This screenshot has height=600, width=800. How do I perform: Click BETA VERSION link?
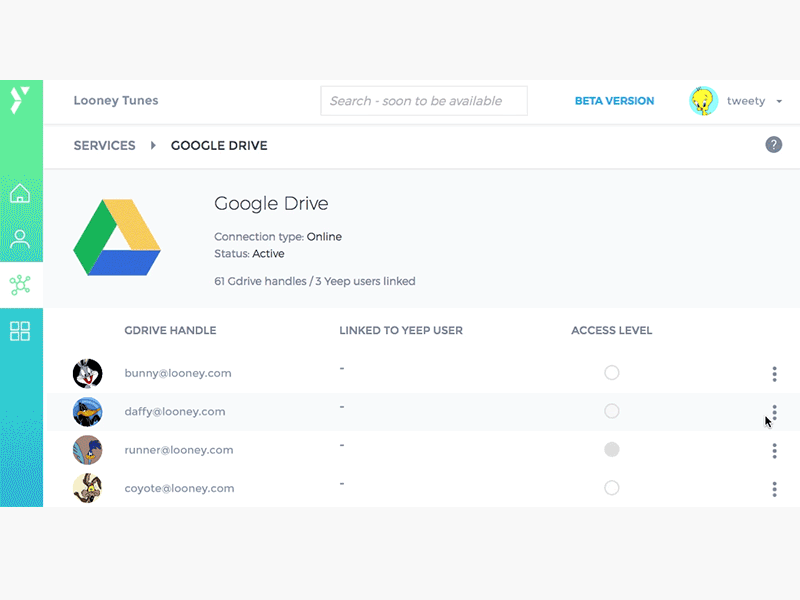click(x=614, y=101)
